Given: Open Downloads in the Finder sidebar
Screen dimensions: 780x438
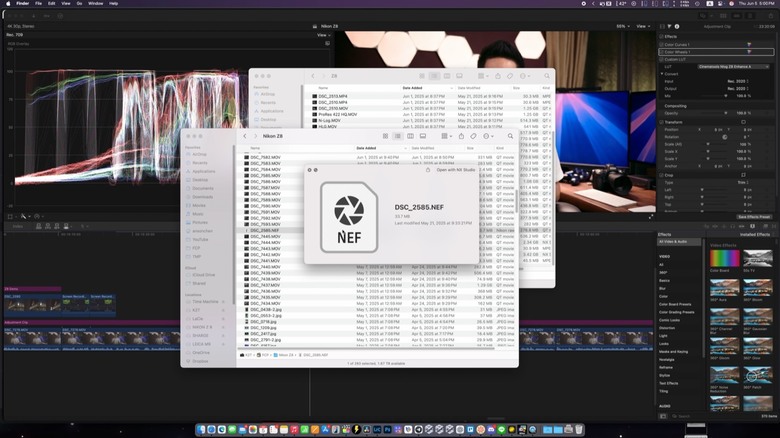Looking at the screenshot, I should pos(202,197).
